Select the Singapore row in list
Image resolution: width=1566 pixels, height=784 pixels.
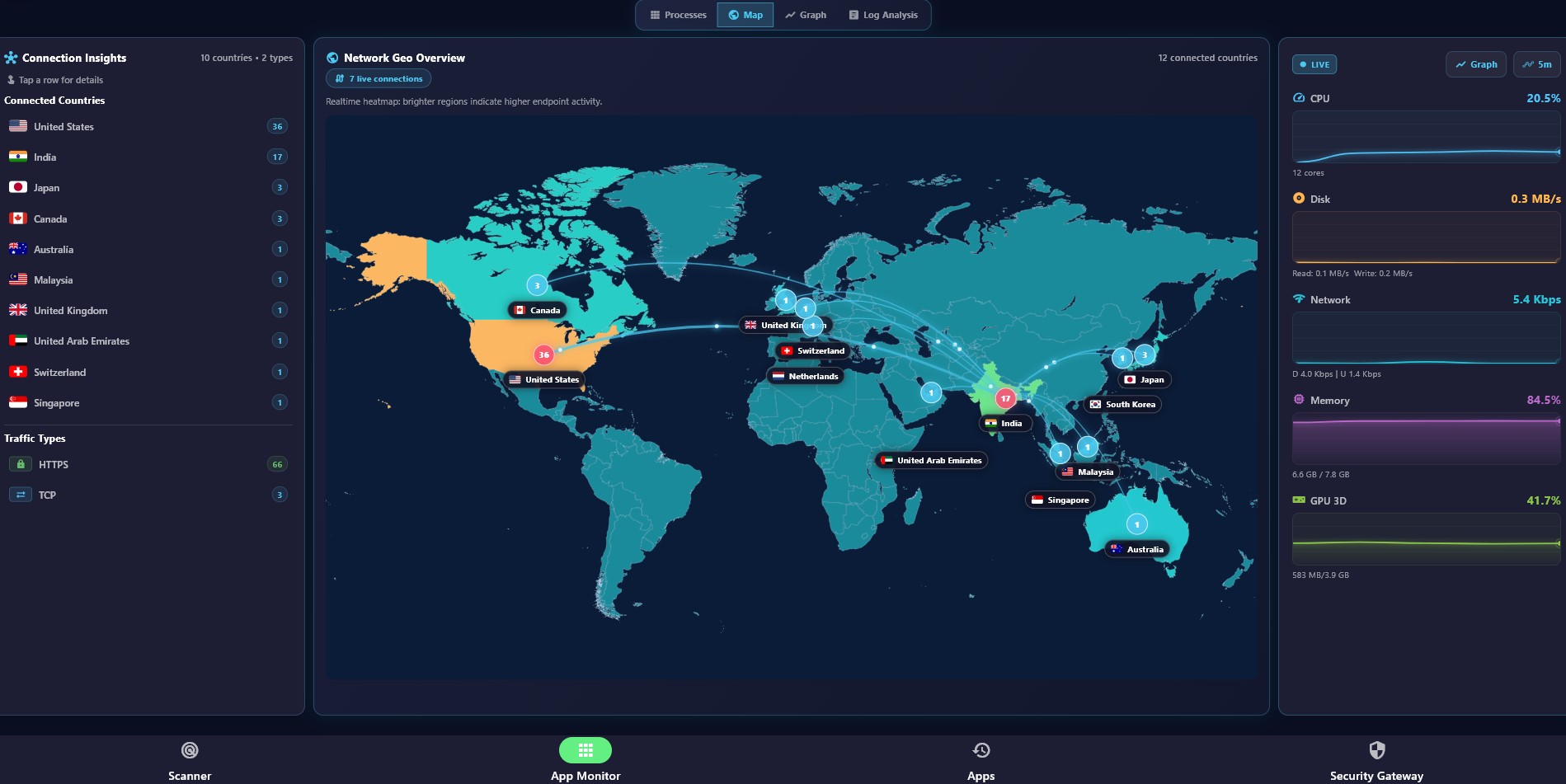[148, 402]
